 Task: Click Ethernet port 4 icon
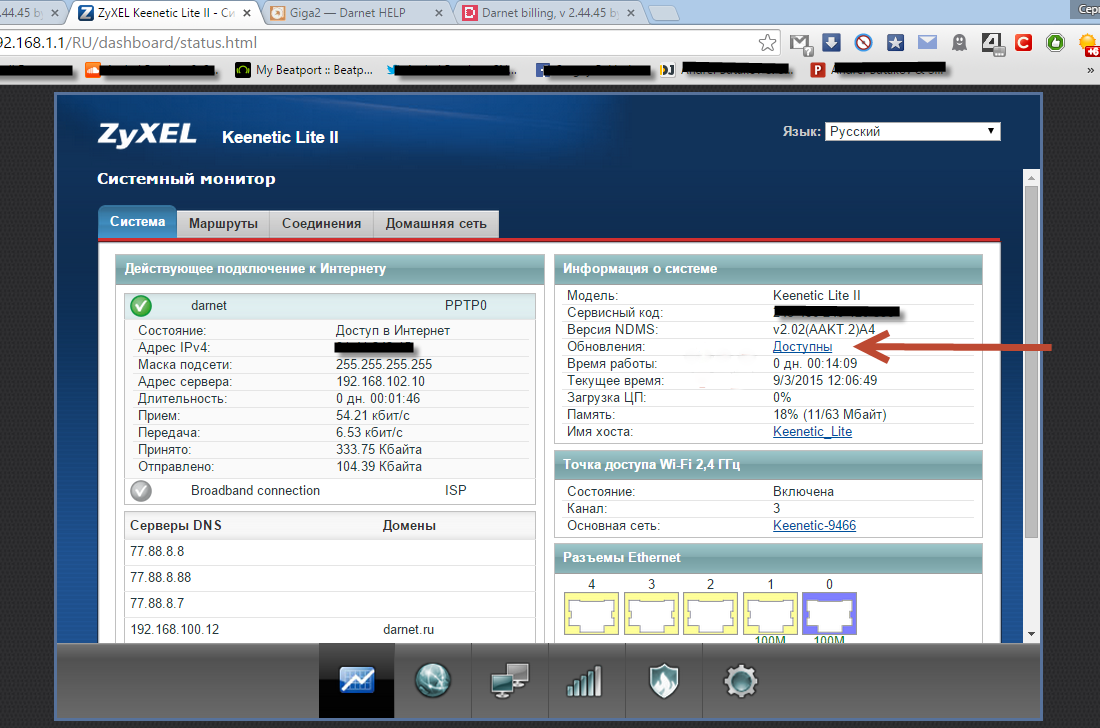pos(591,614)
